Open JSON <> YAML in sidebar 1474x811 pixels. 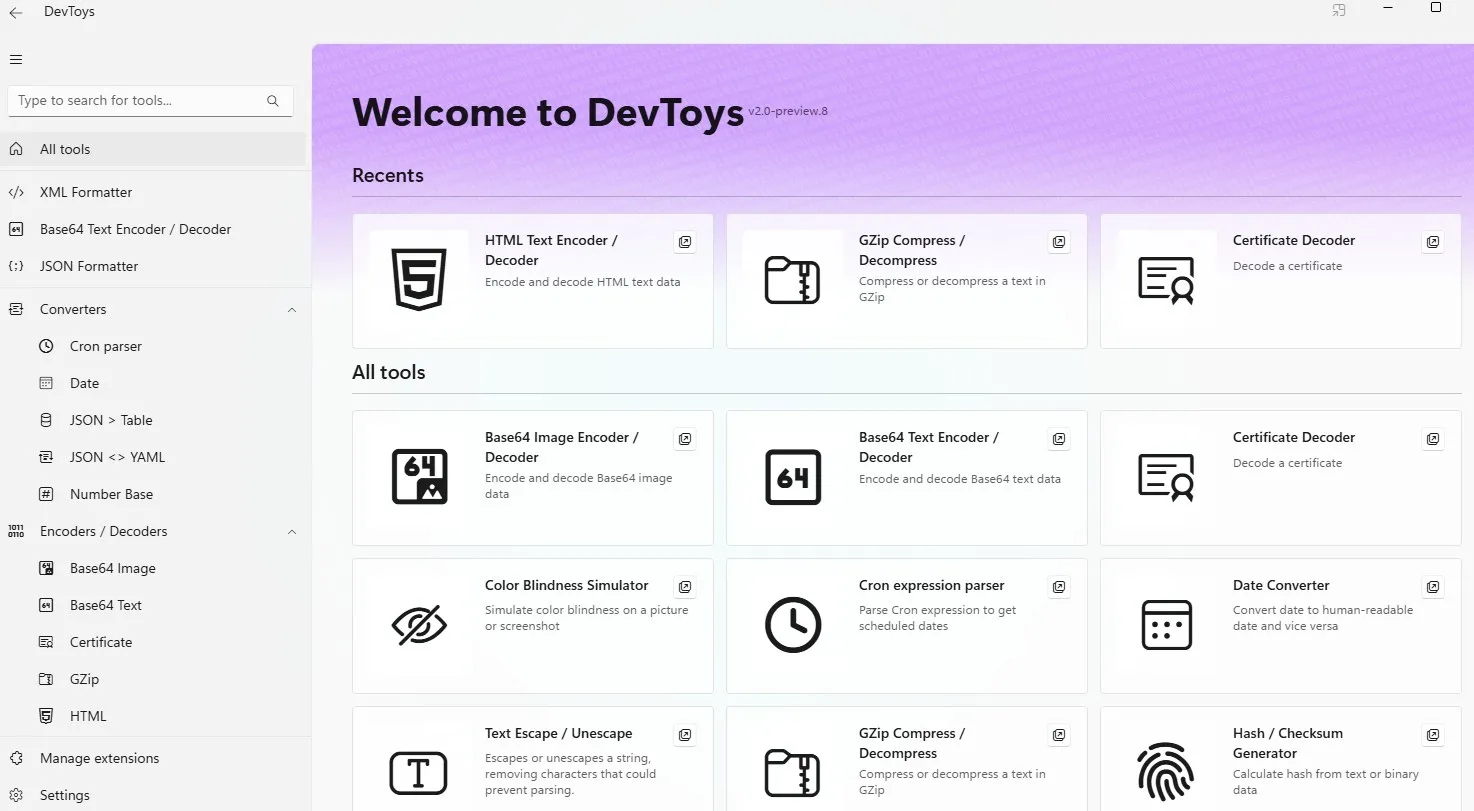[153, 457]
